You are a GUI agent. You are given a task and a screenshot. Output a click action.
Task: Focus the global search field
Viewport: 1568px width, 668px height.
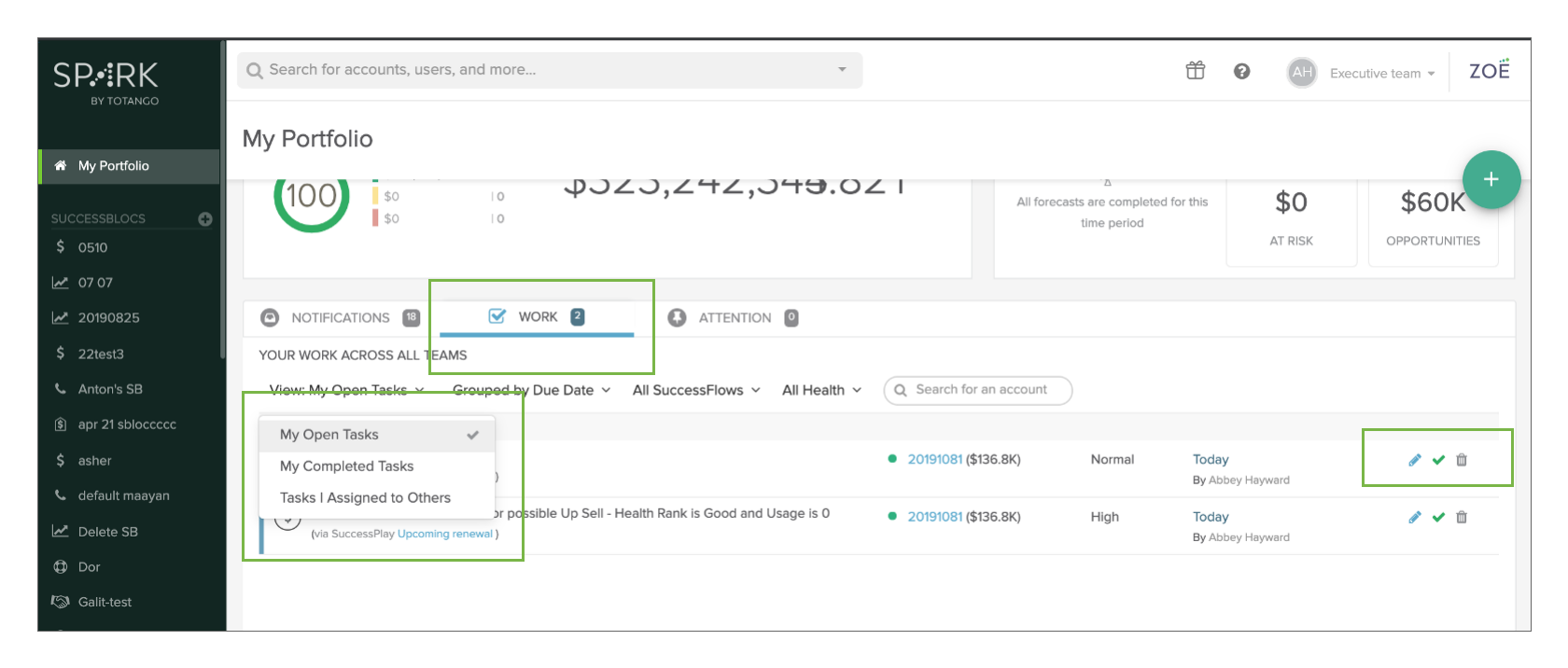click(x=551, y=70)
